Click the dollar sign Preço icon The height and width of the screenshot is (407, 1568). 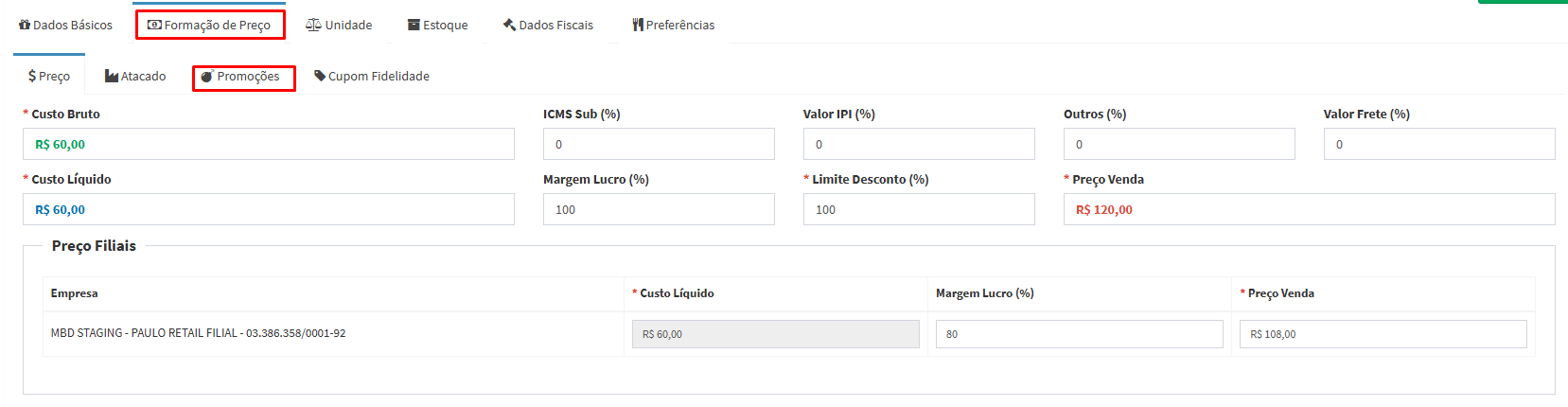tap(32, 77)
